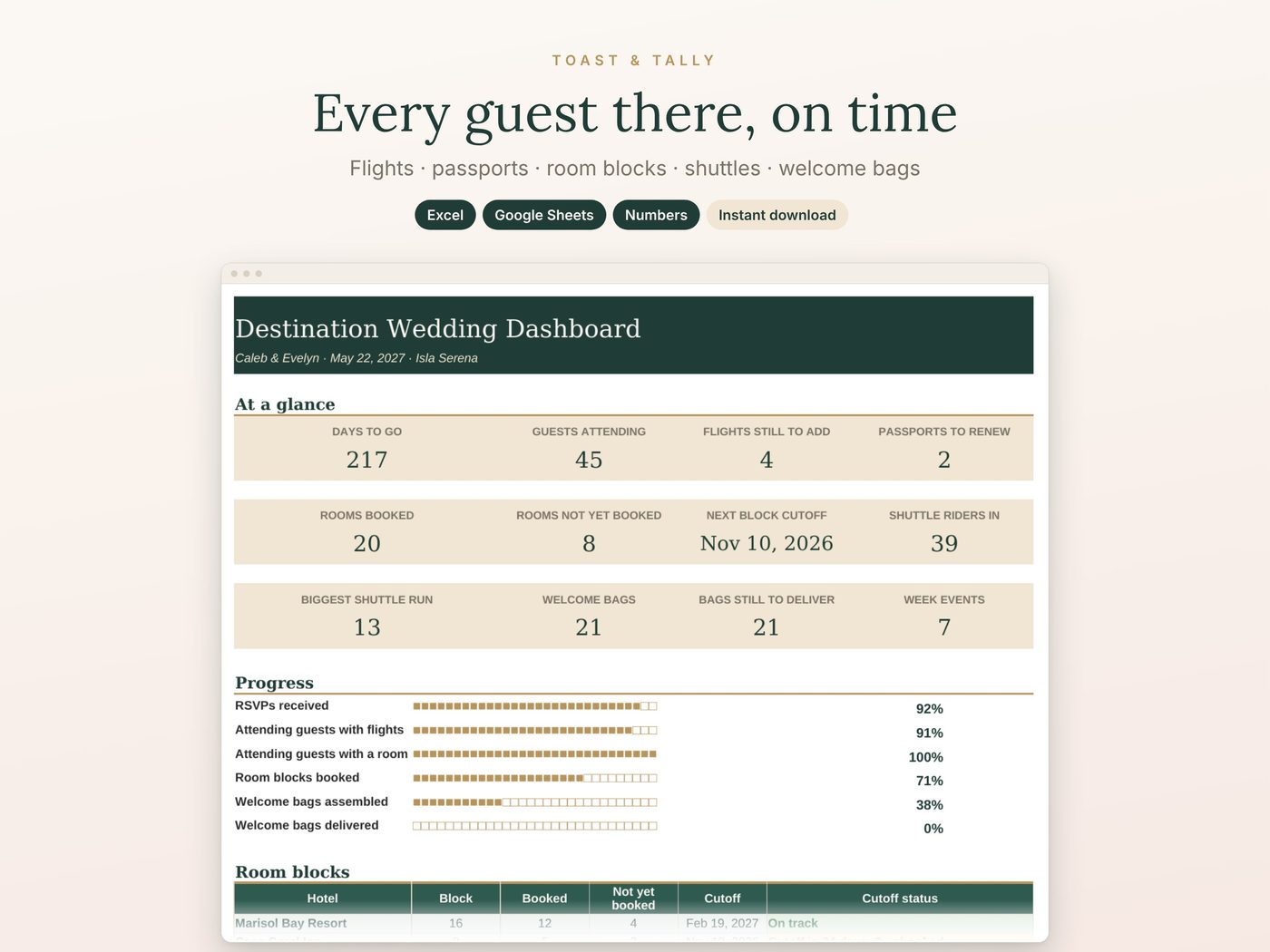The height and width of the screenshot is (952, 1270).
Task: Click the empty Welcome bags delivered bar
Action: coord(535,826)
